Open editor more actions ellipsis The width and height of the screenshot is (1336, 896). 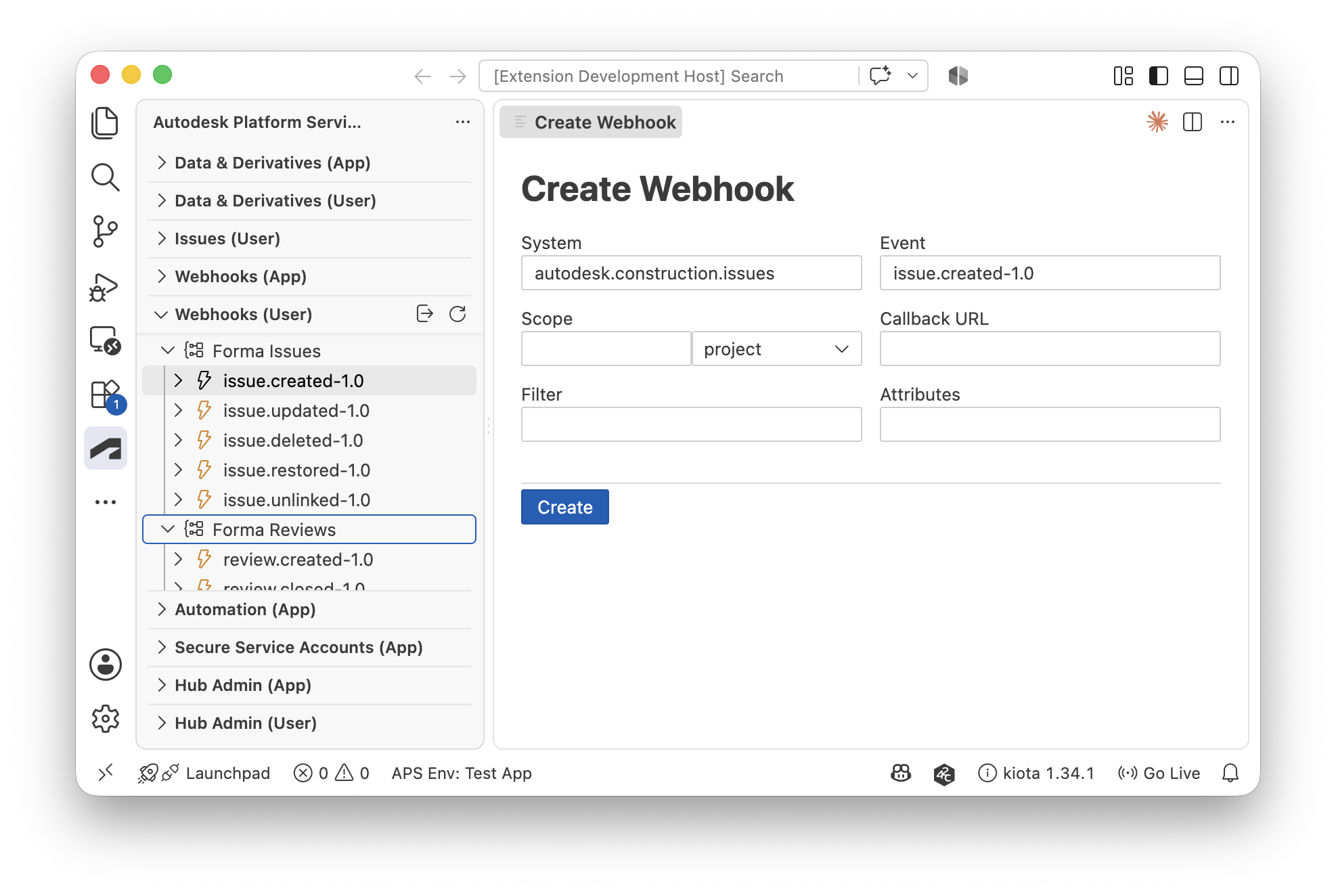1228,122
